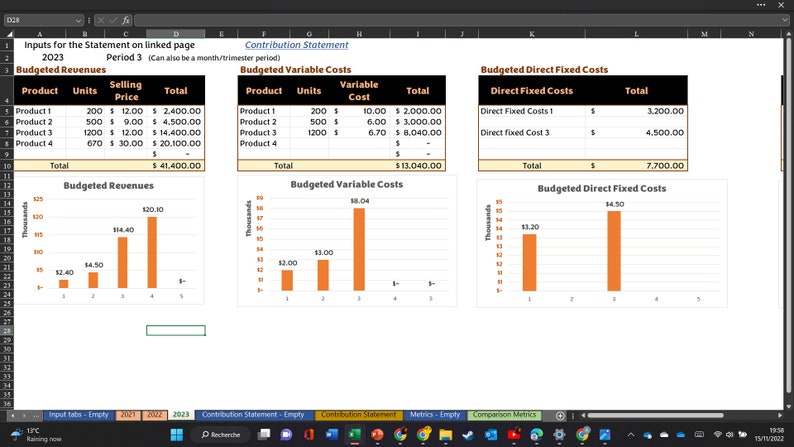794x447 pixels.
Task: Switch to the Comparison Metrics sheet tab
Action: pyautogui.click(x=504, y=415)
